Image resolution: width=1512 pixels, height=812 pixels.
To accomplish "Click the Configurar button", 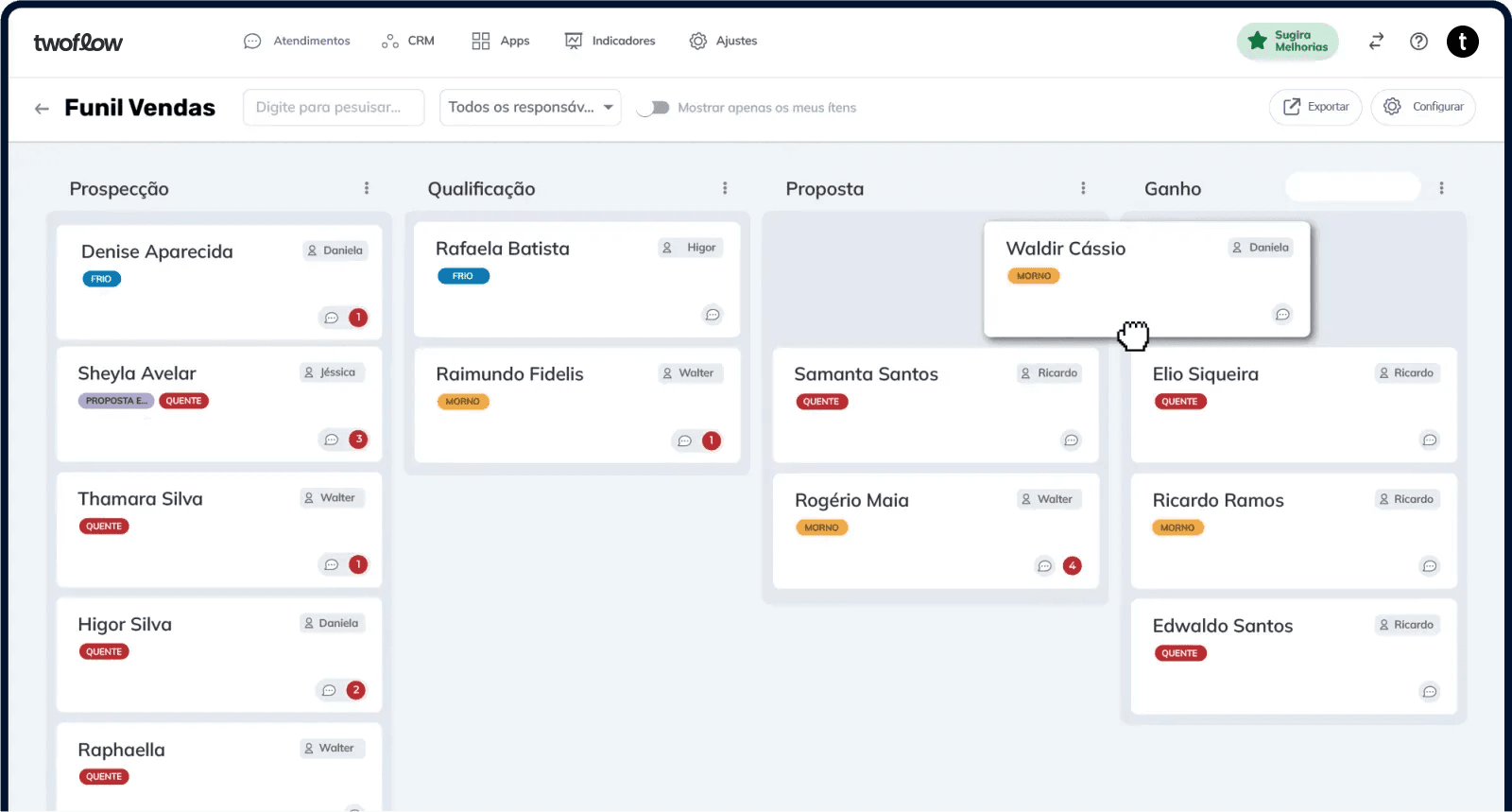I will (1423, 107).
